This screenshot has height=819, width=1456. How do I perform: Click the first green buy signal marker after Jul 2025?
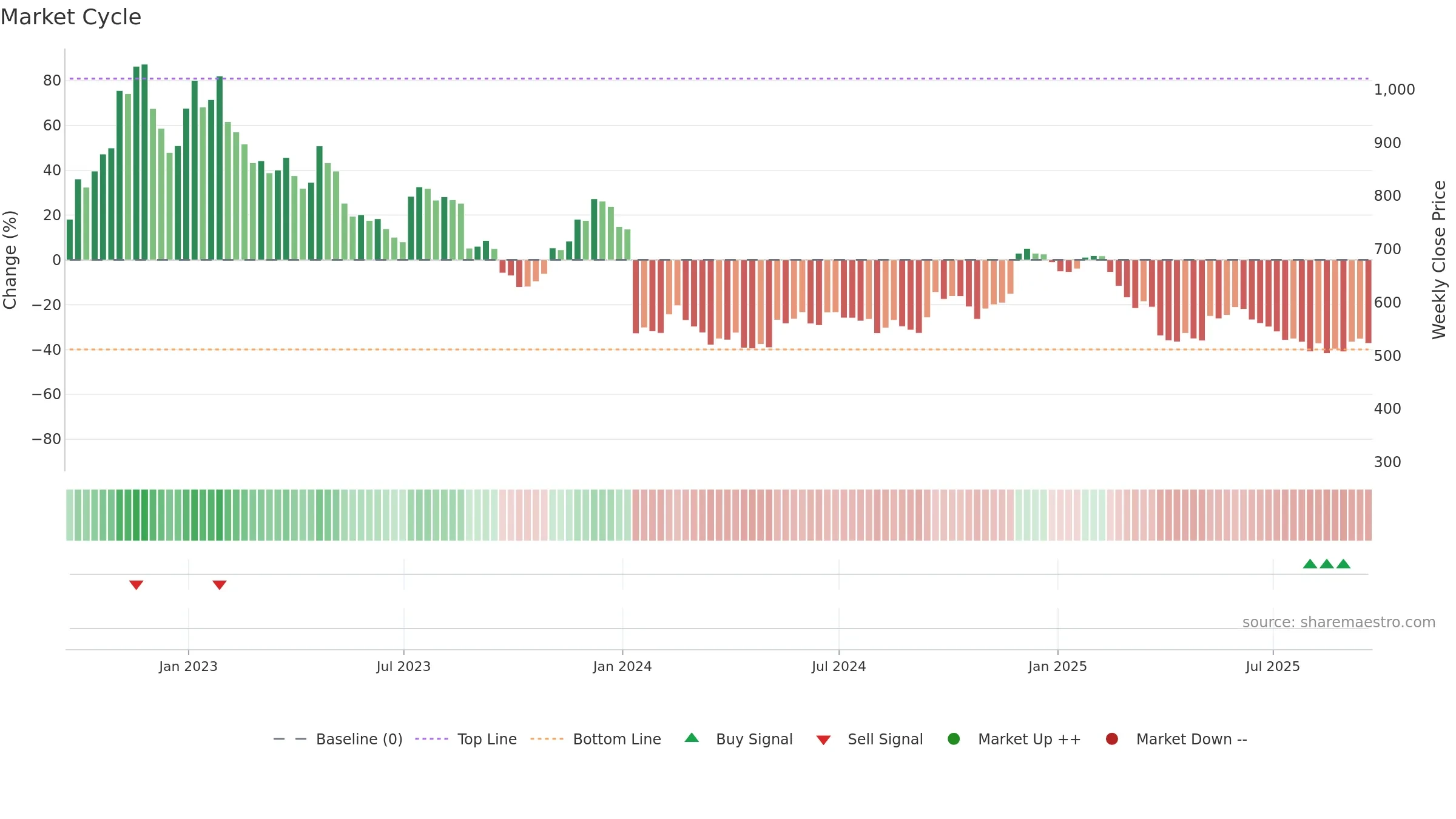coord(1310,564)
